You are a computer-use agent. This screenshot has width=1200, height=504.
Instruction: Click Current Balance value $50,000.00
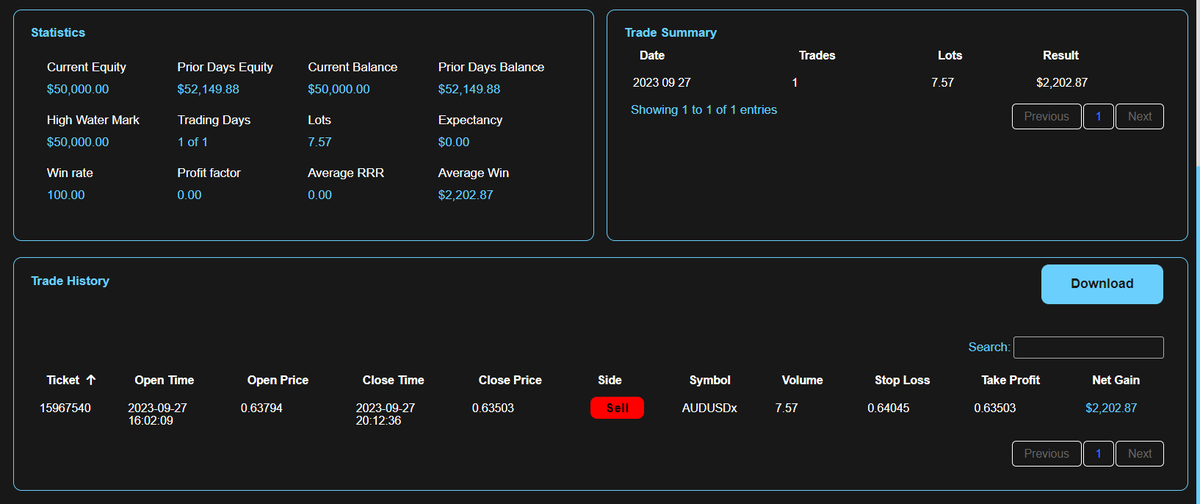coord(339,89)
